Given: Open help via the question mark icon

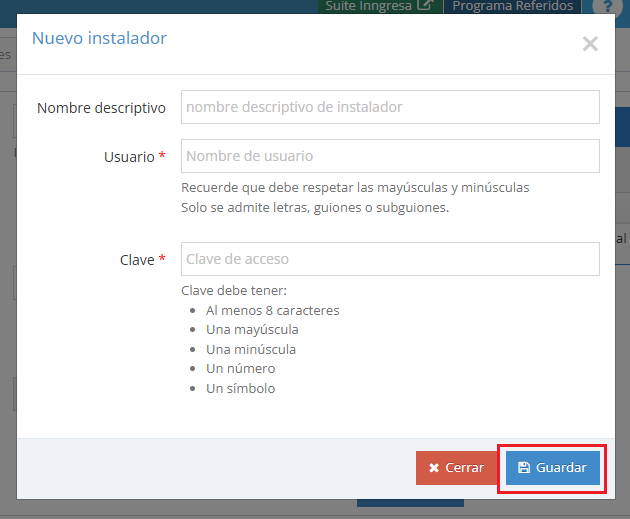Looking at the screenshot, I should [606, 6].
